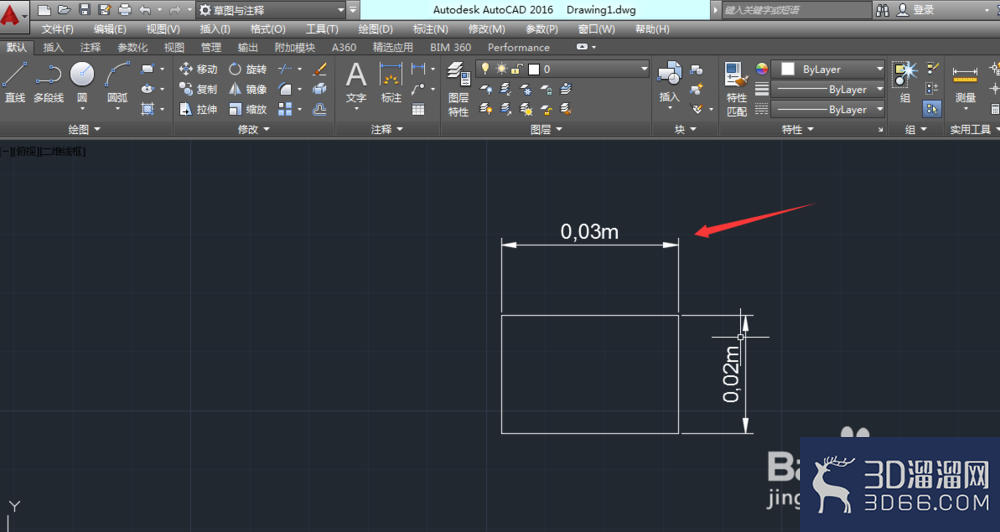Toggle the layer on/off lightbulb icon
This screenshot has width=1000, height=532.
485,69
